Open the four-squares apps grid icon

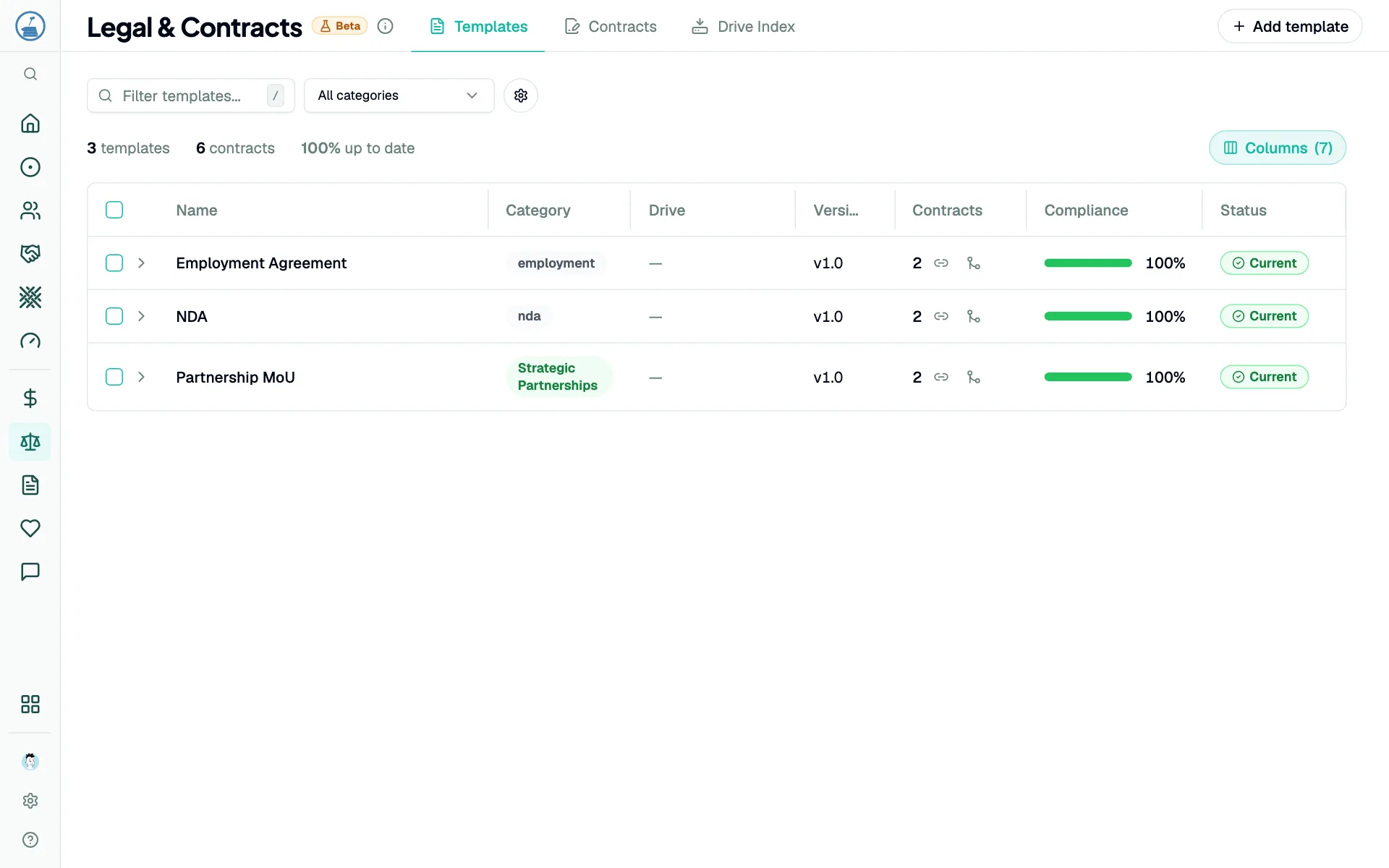pyautogui.click(x=30, y=705)
